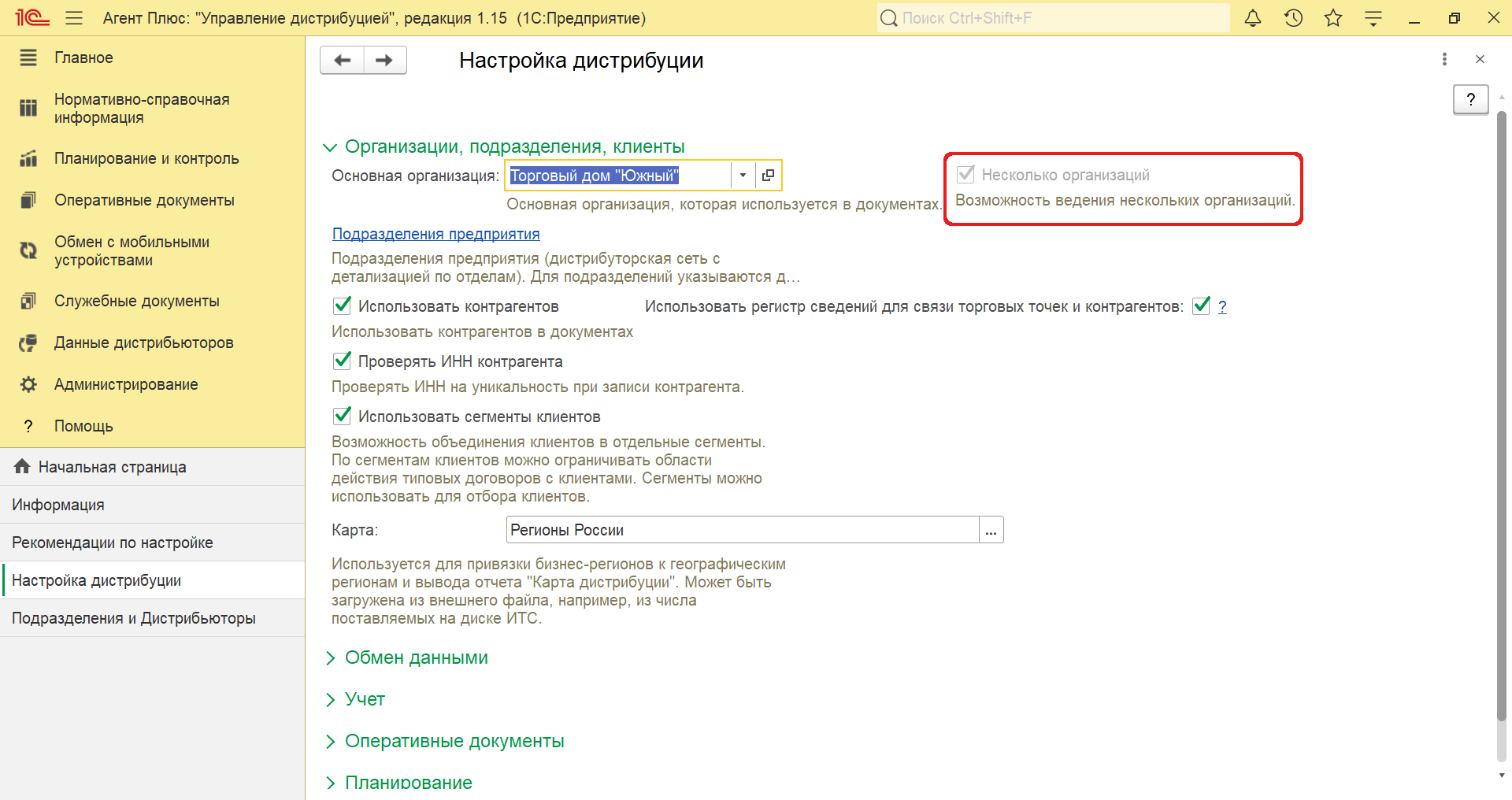
Task: Click the ? hint link near register checkbox
Action: 1222,306
